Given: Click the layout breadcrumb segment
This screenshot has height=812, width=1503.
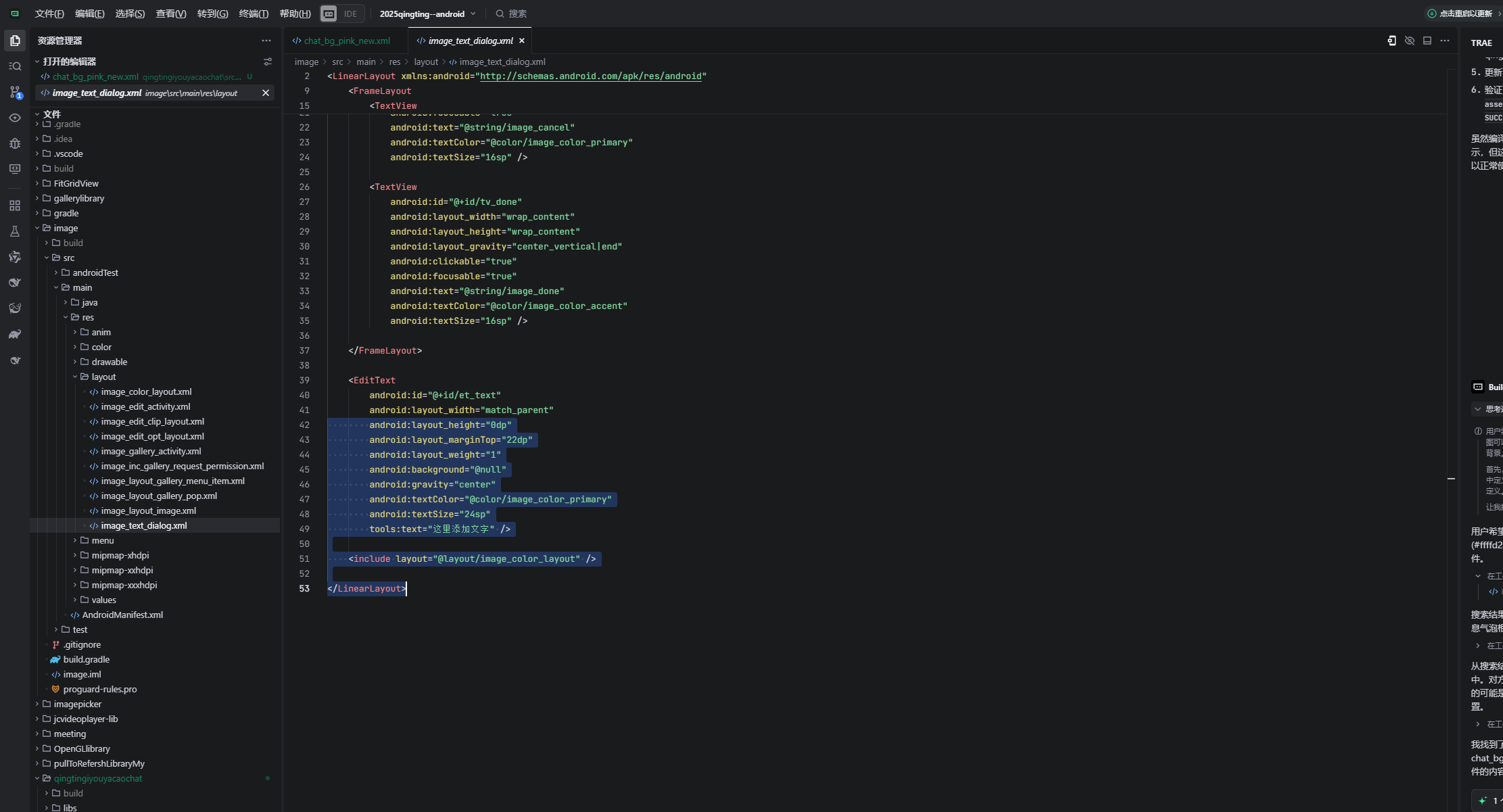Looking at the screenshot, I should (426, 62).
